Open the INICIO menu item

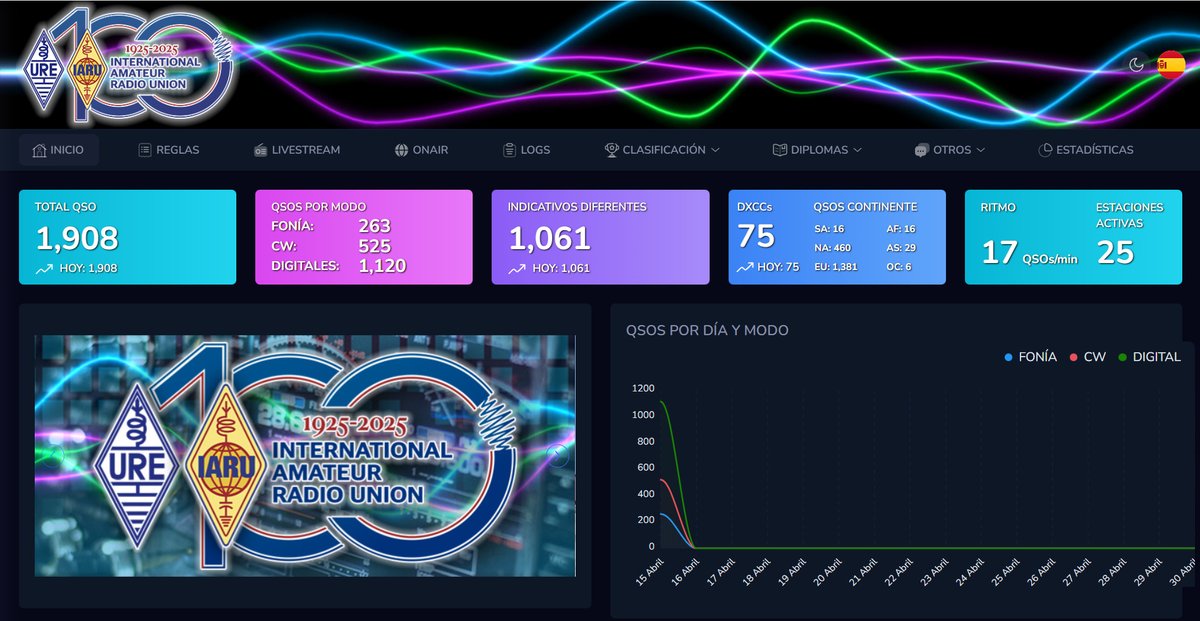tap(58, 150)
